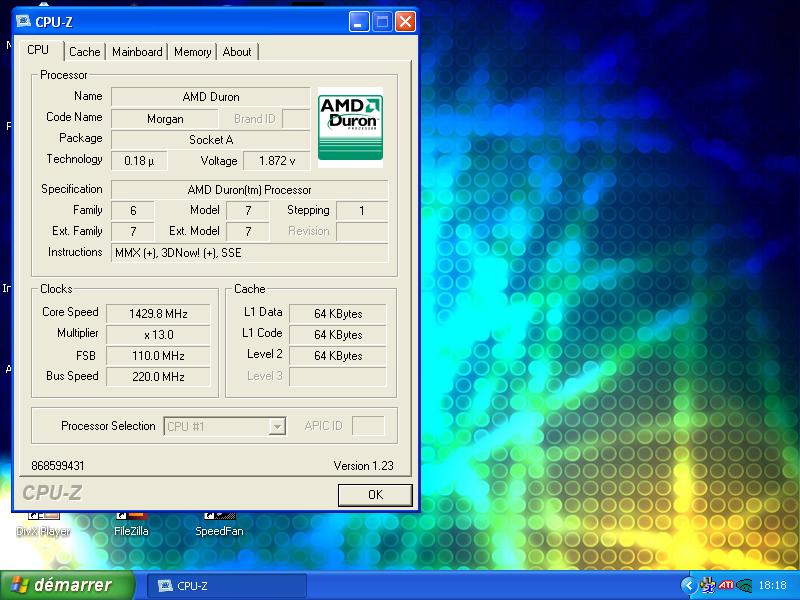Click the FSB value 110.0 MHz
Image resolution: width=800 pixels, height=600 pixels.
(x=158, y=356)
